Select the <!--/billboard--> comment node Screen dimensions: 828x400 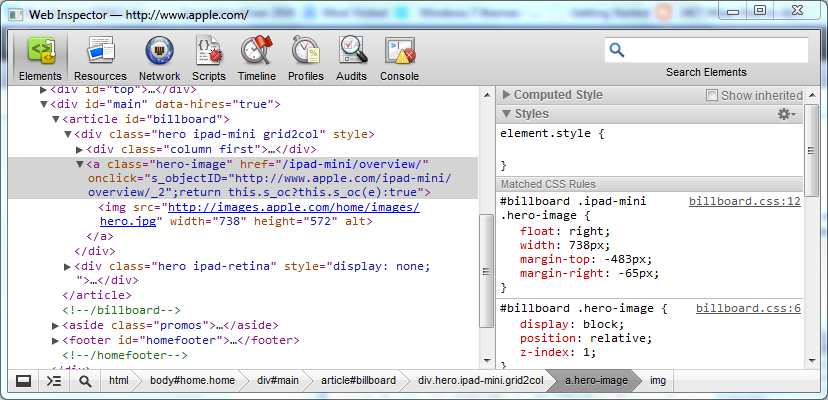pos(121,310)
